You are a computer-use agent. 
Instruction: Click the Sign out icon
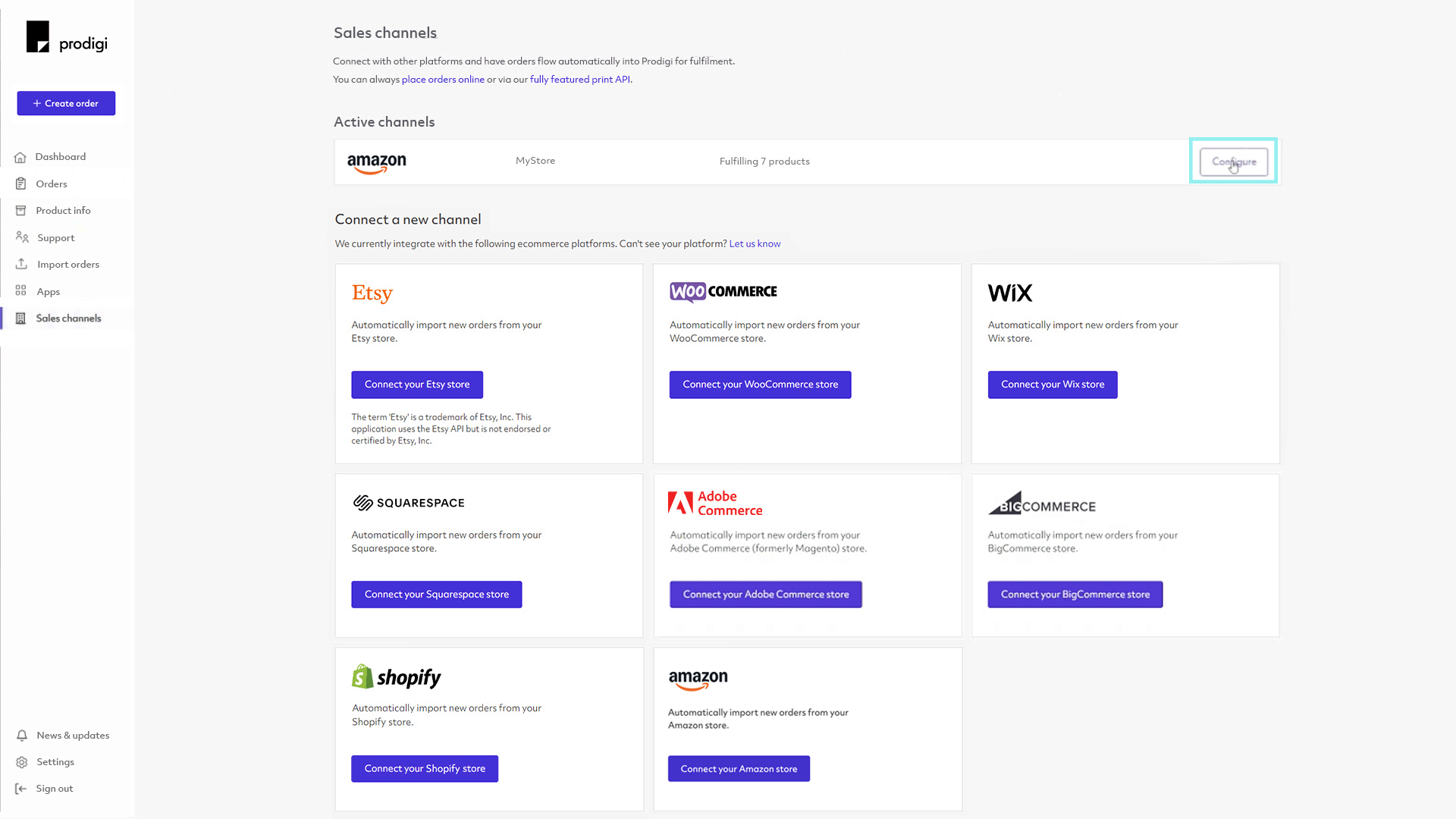22,789
